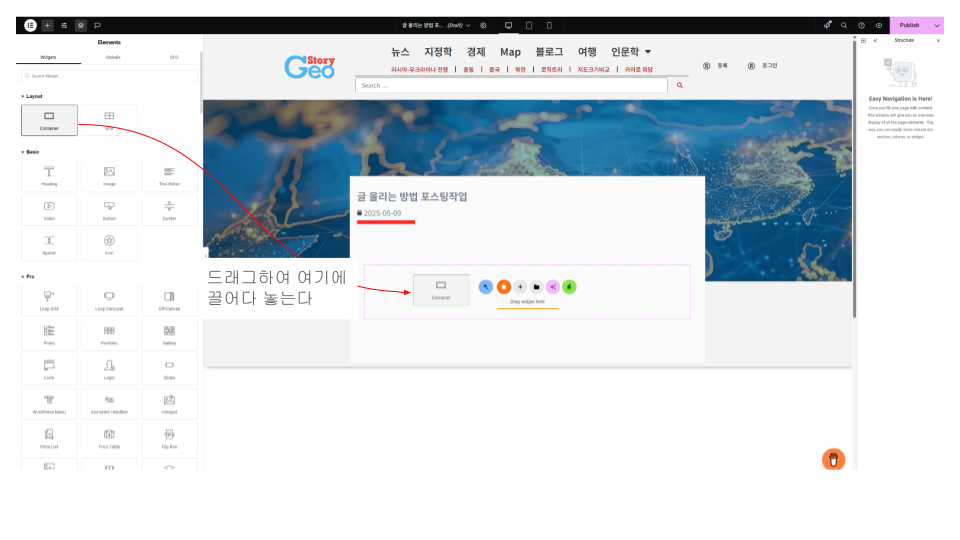The height and width of the screenshot is (540, 960).
Task: Click the Search Widget field
Action: (x=110, y=76)
